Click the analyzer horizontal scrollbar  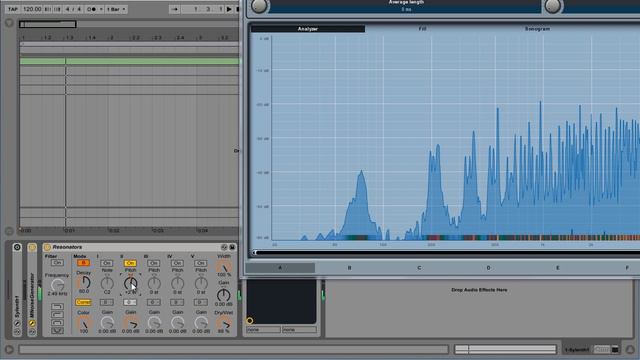(x=446, y=253)
